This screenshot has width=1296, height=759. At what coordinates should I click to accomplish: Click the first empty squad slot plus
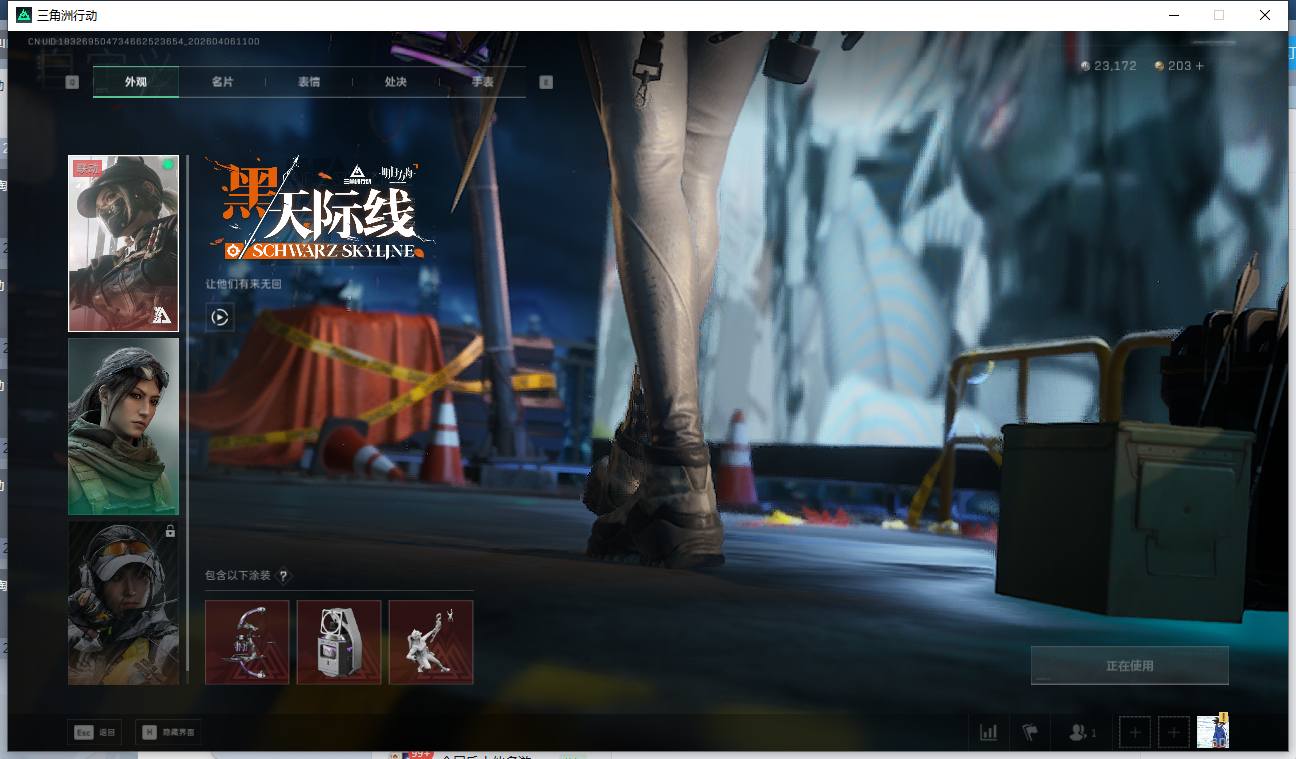coord(1134,733)
